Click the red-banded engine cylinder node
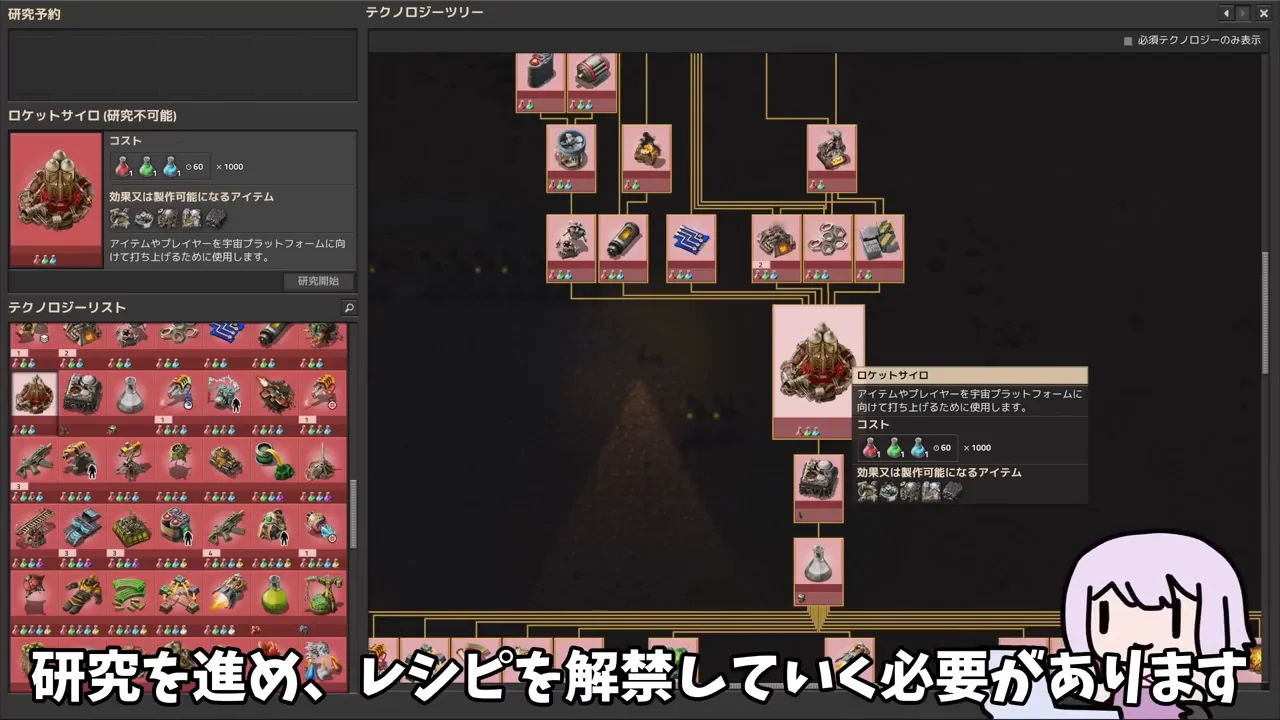The image size is (1280, 720). click(x=592, y=82)
